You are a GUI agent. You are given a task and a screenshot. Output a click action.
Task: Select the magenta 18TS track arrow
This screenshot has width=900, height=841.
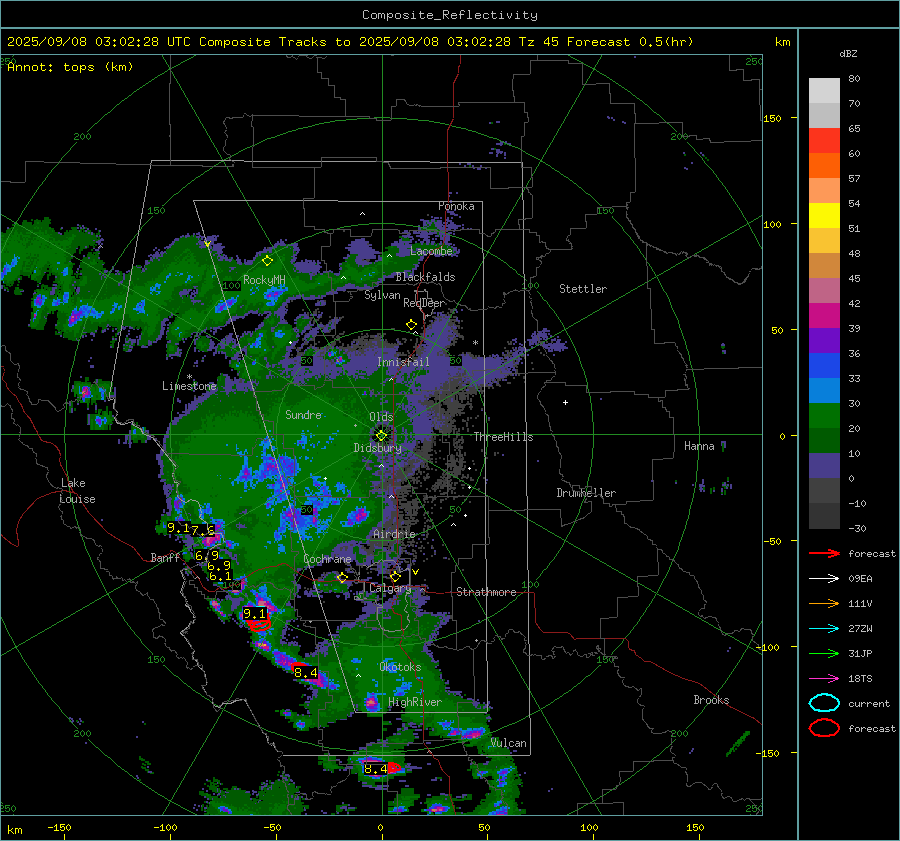824,679
